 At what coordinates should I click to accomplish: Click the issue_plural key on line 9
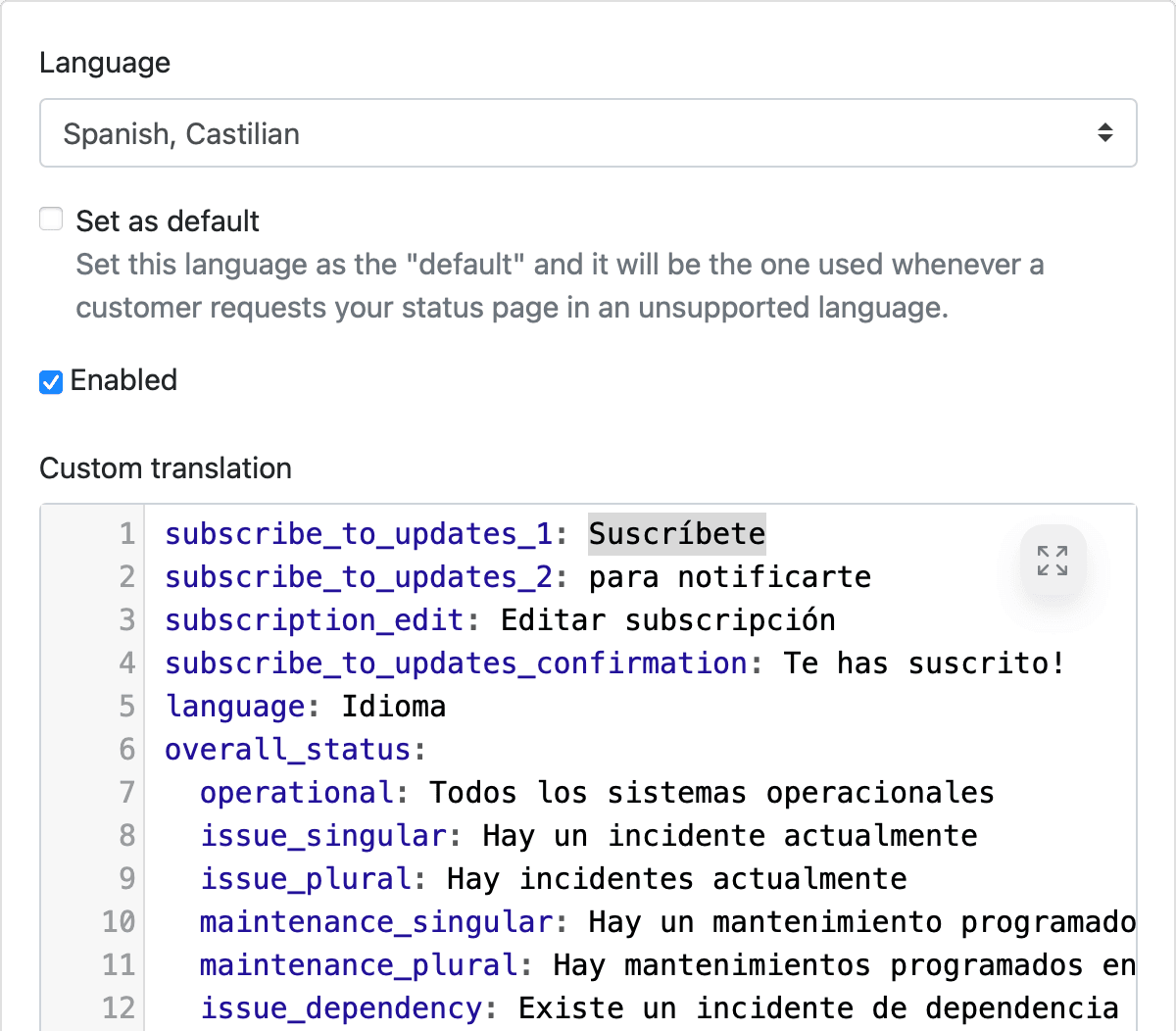(x=306, y=879)
